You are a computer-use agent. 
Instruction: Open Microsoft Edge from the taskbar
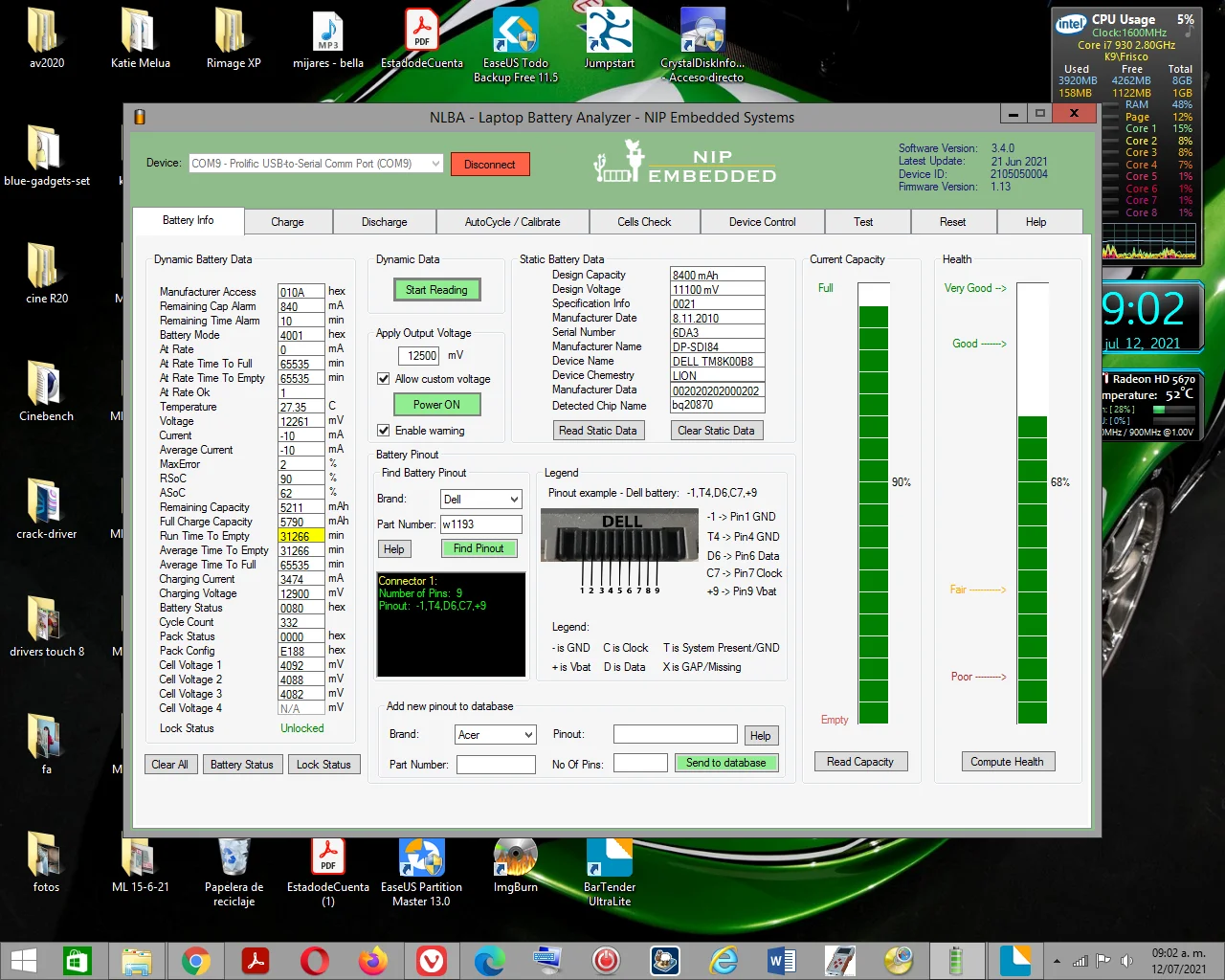pyautogui.click(x=490, y=960)
